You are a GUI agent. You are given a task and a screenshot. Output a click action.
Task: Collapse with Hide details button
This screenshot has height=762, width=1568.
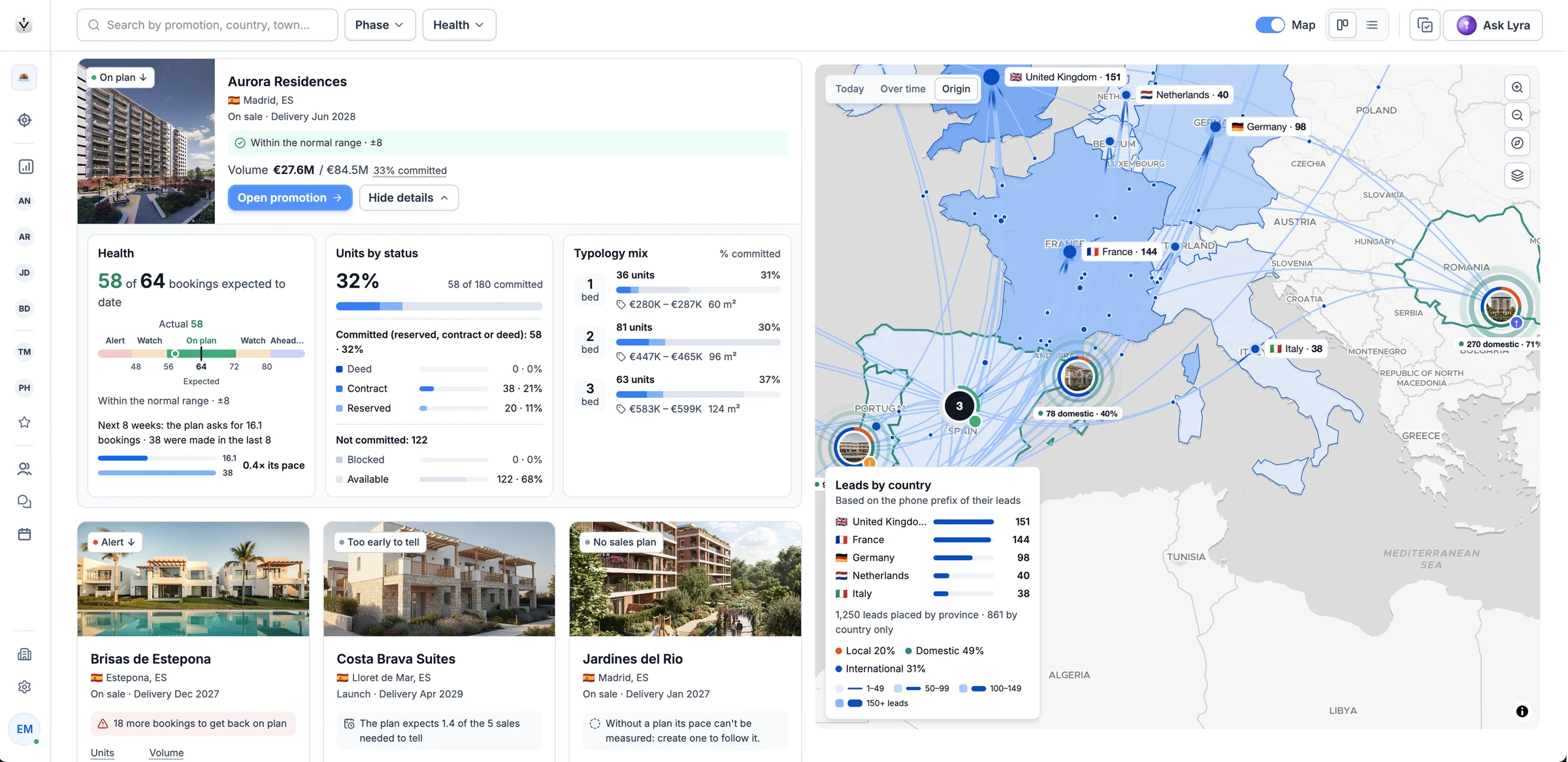point(408,197)
